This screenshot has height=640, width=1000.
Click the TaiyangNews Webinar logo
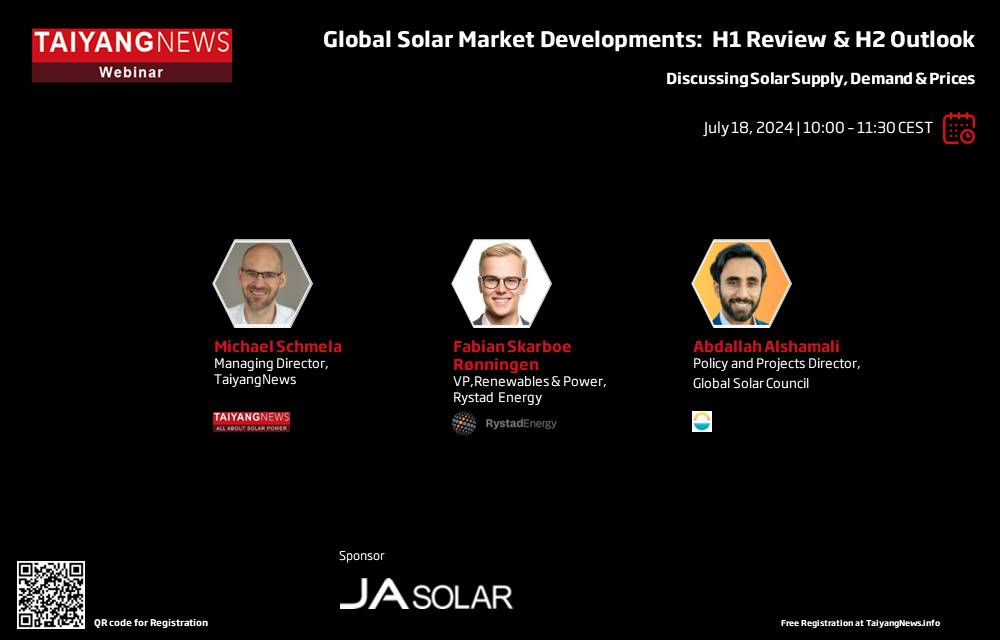[x=132, y=55]
